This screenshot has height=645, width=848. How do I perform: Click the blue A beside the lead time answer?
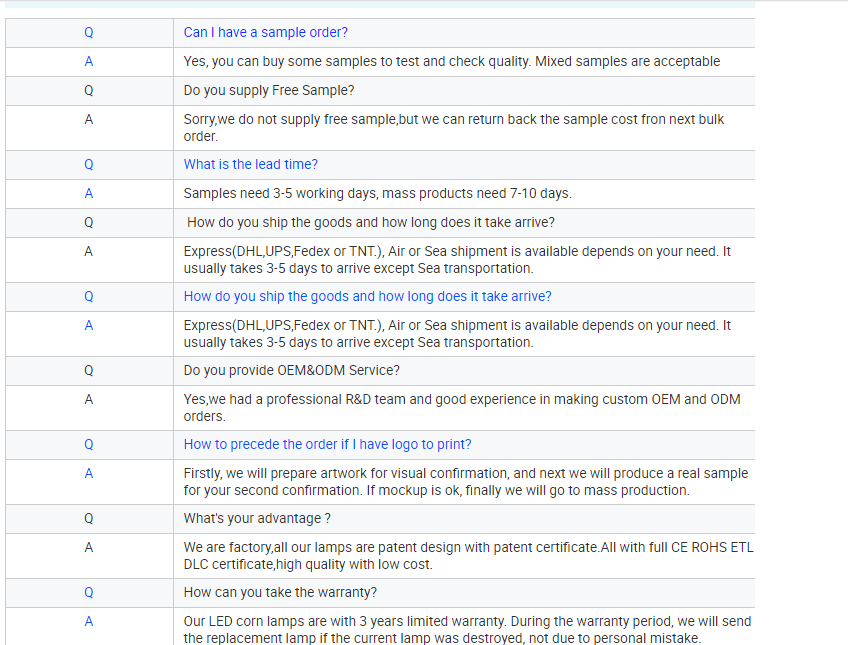coord(89,194)
